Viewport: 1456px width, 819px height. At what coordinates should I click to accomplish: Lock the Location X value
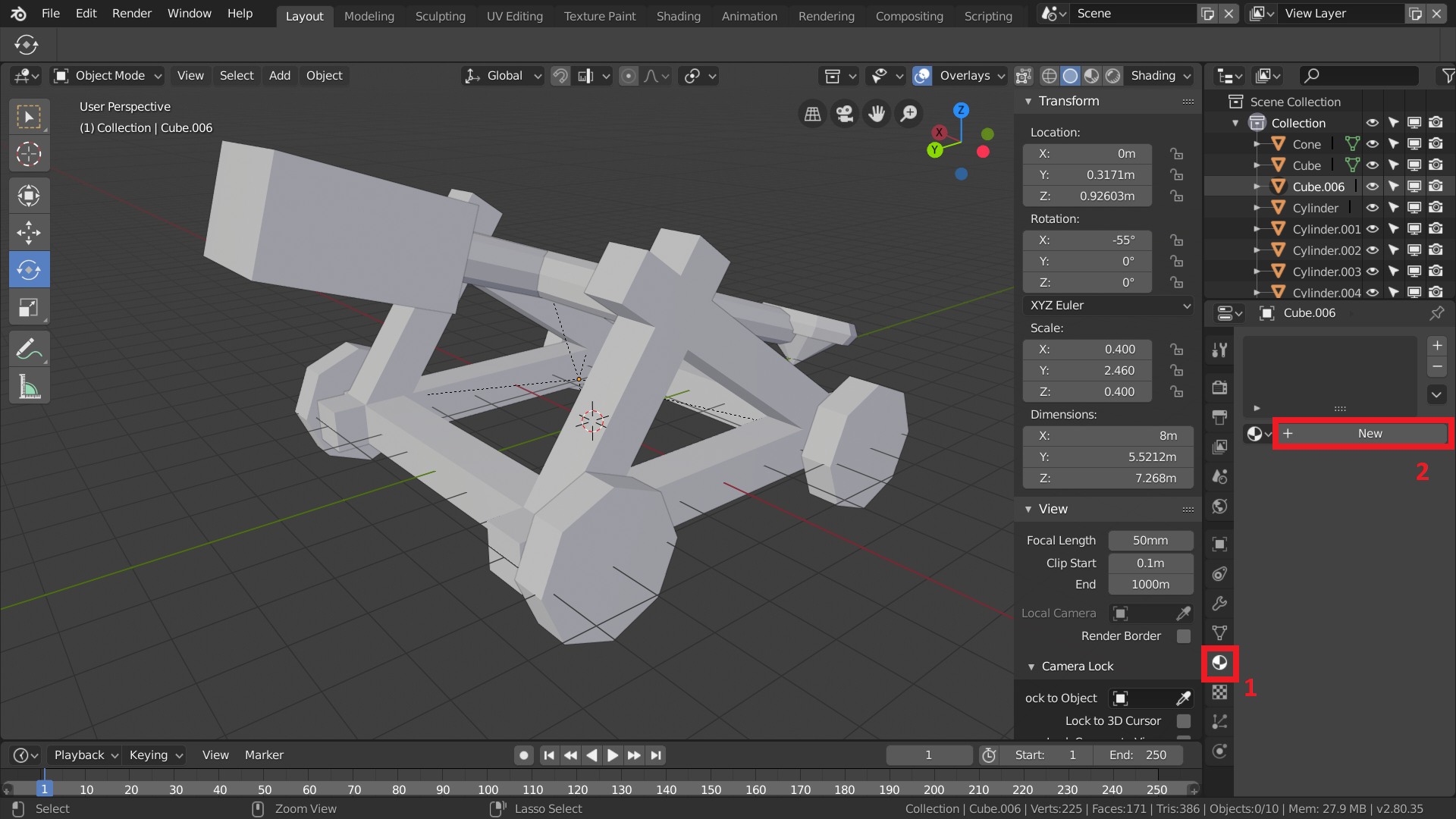coord(1176,154)
